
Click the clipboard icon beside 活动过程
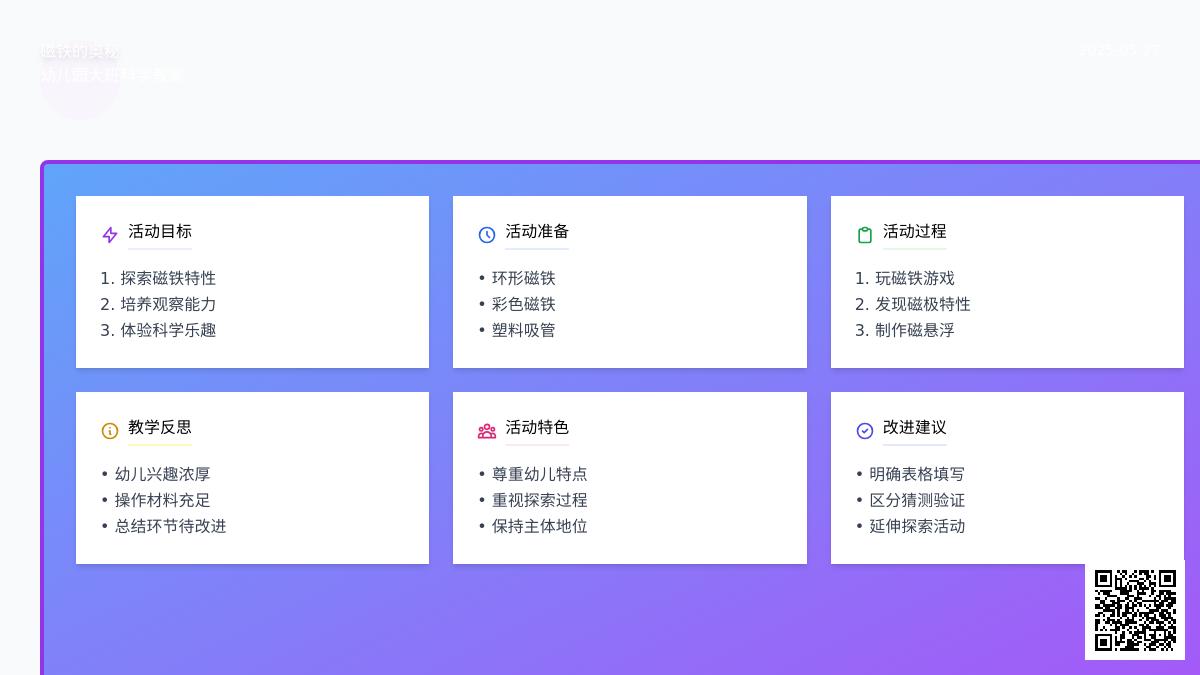click(x=865, y=235)
